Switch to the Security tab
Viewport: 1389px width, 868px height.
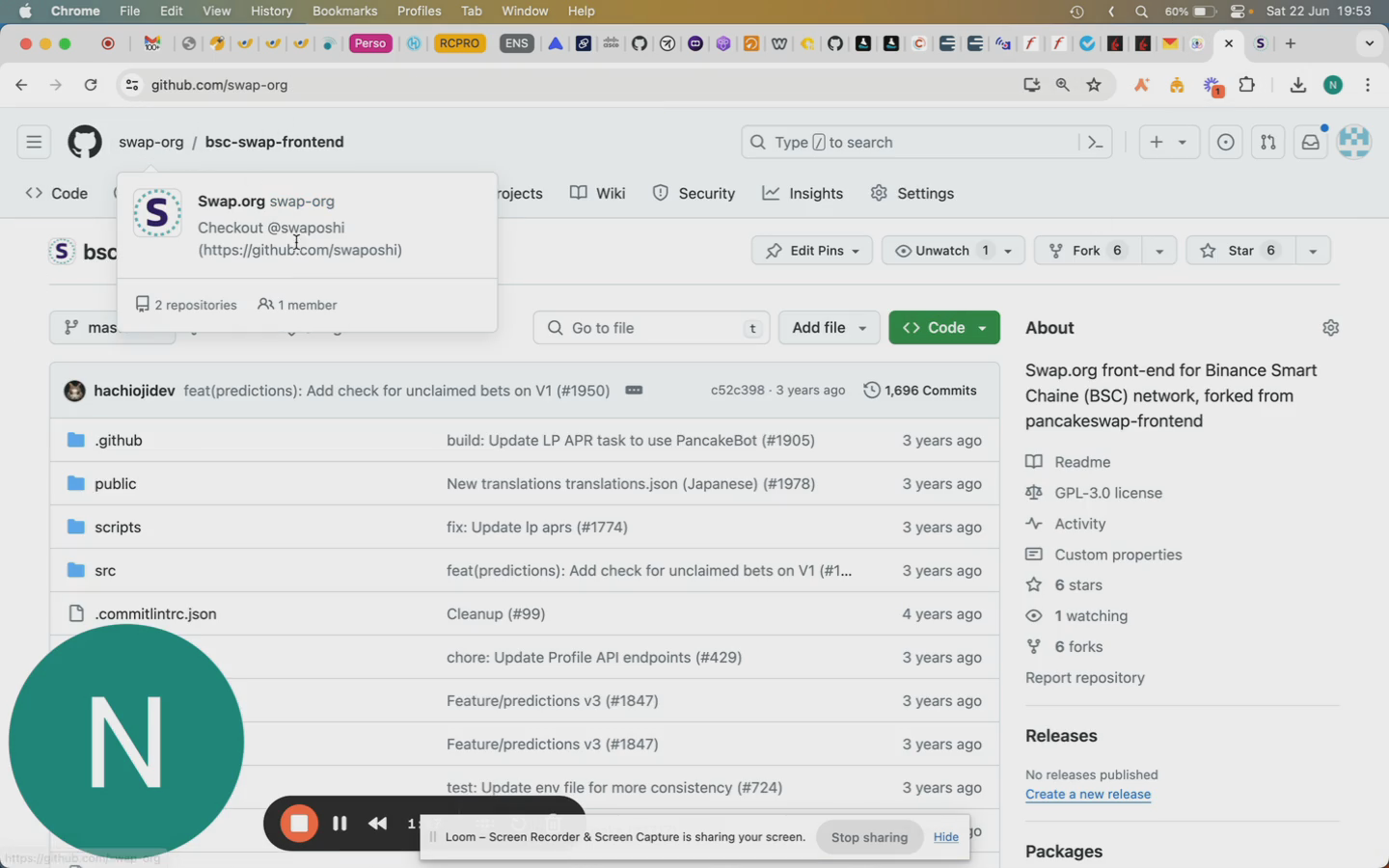click(694, 194)
